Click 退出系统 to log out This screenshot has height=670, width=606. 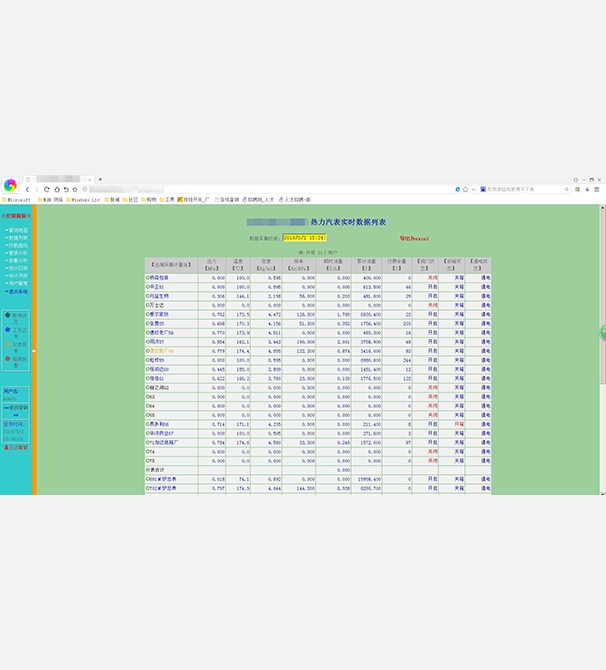[17, 291]
